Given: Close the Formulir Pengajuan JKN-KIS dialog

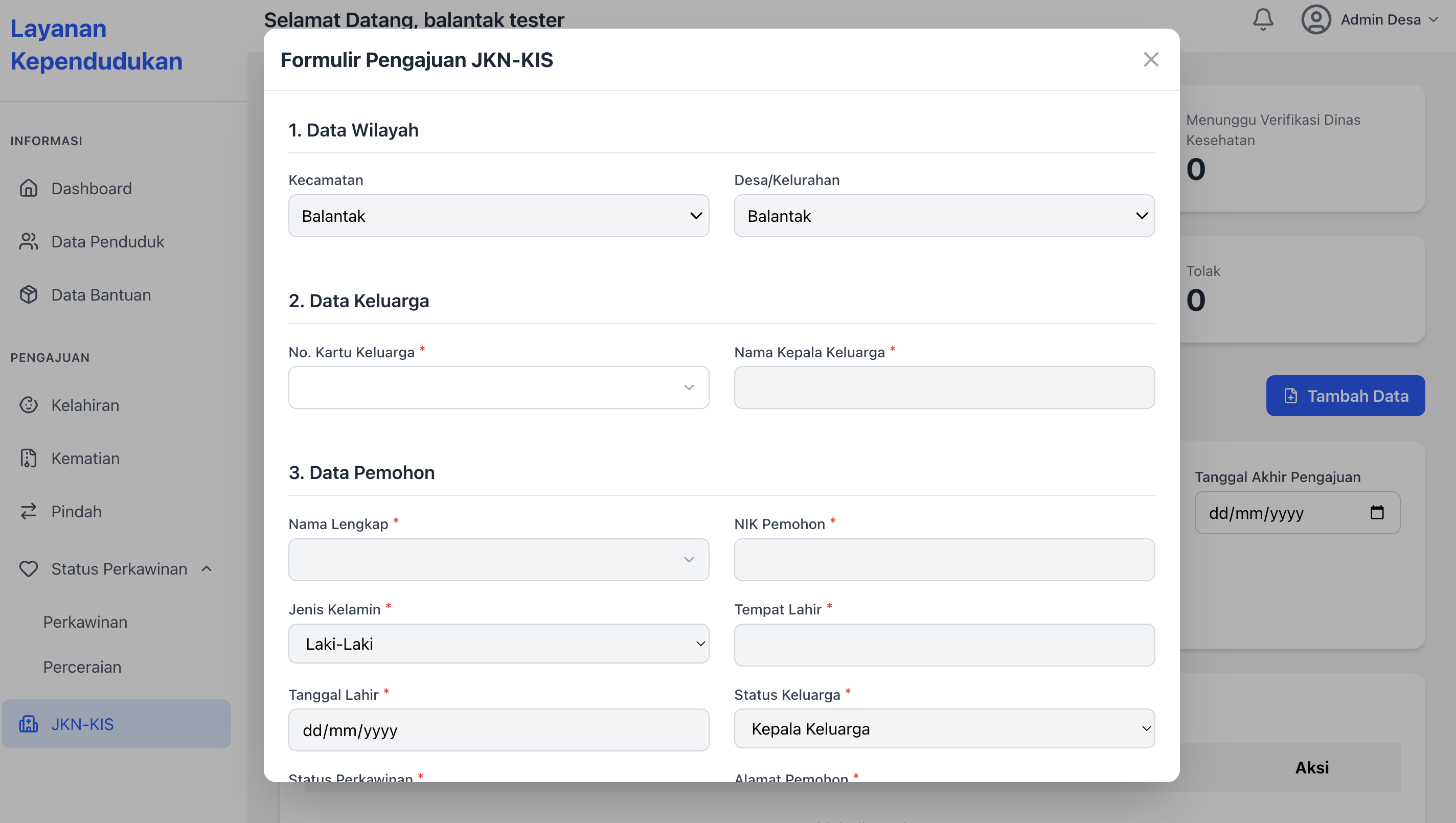Looking at the screenshot, I should pos(1151,59).
